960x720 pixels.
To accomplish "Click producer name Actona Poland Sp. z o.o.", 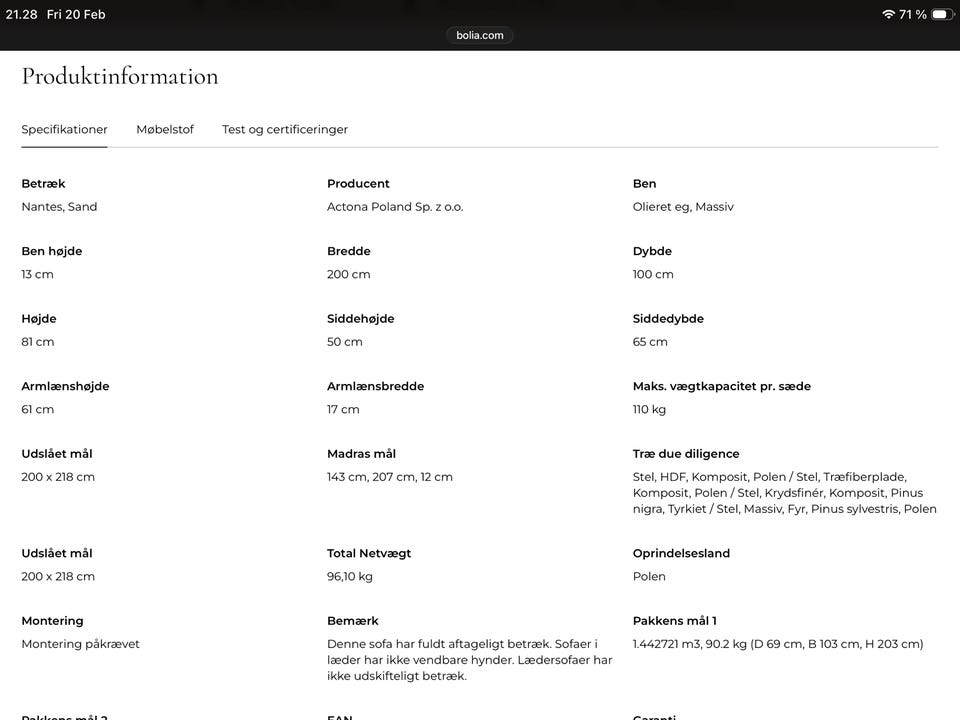I will point(395,207).
